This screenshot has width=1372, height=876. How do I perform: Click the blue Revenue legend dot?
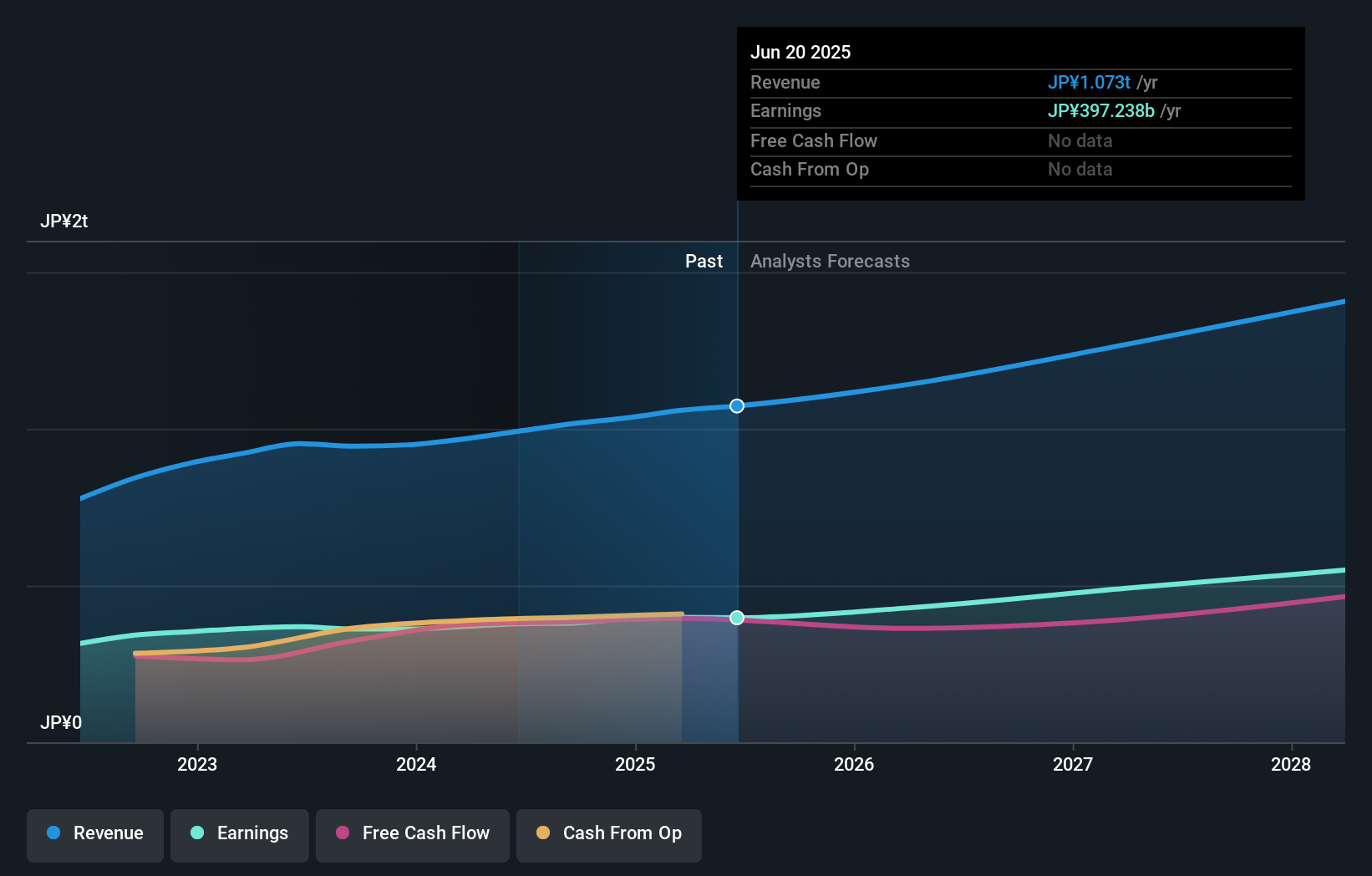53,833
